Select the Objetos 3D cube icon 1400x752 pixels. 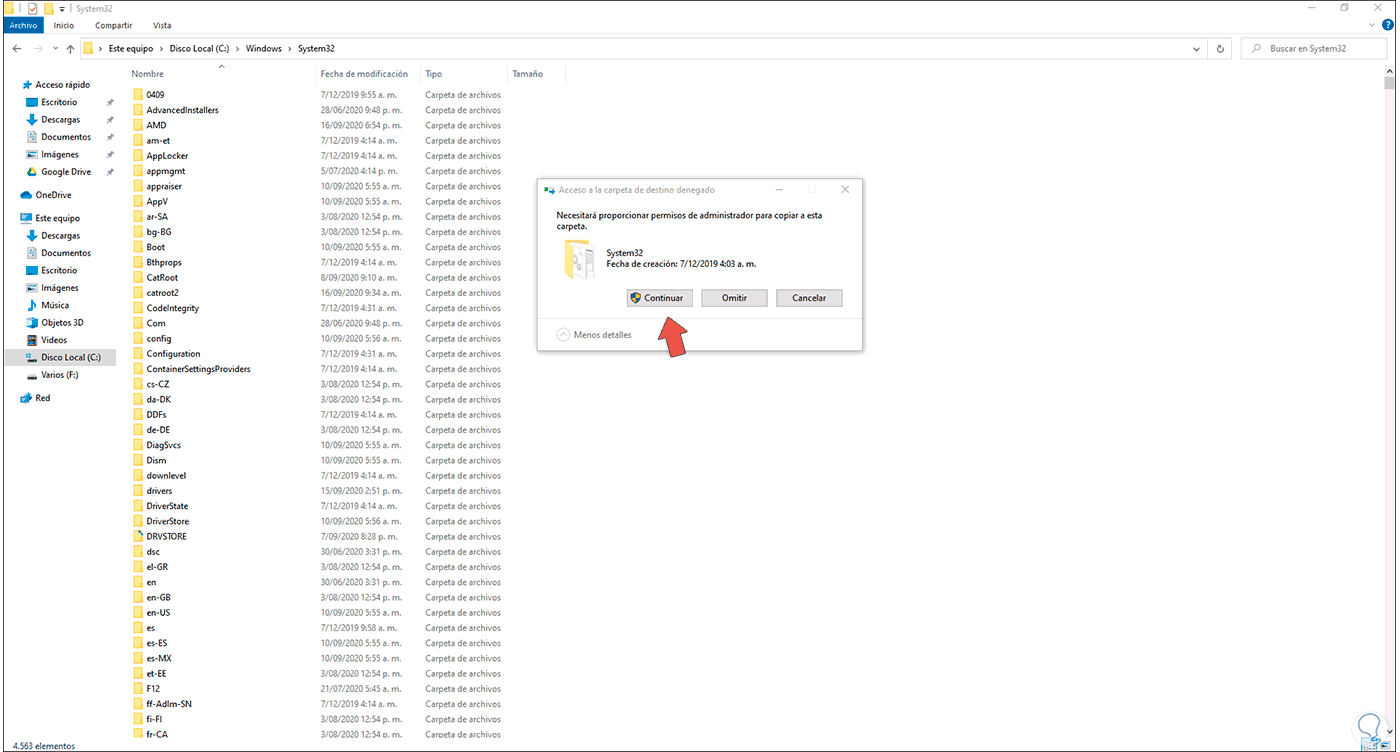click(x=32, y=323)
